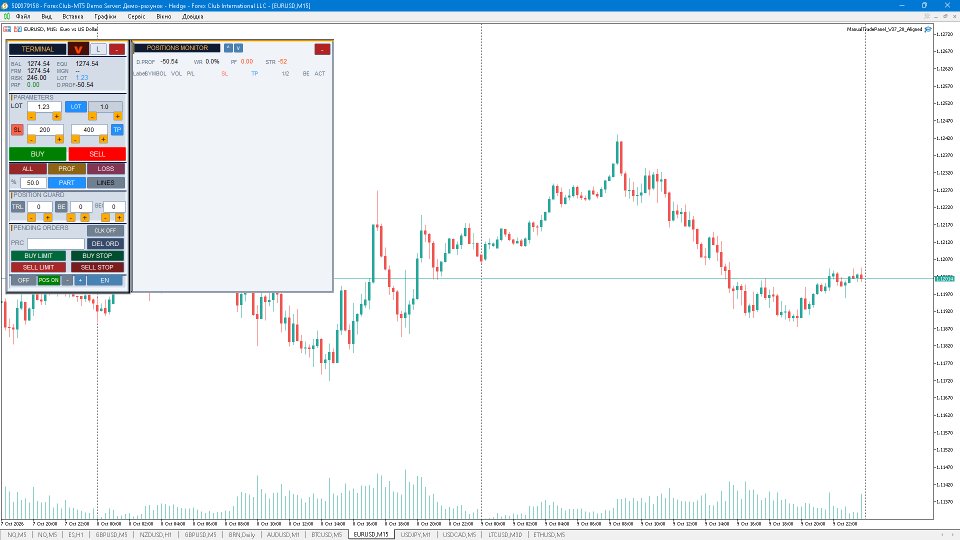Open the Вставка menu
This screenshot has width=960, height=540.
[73, 17]
